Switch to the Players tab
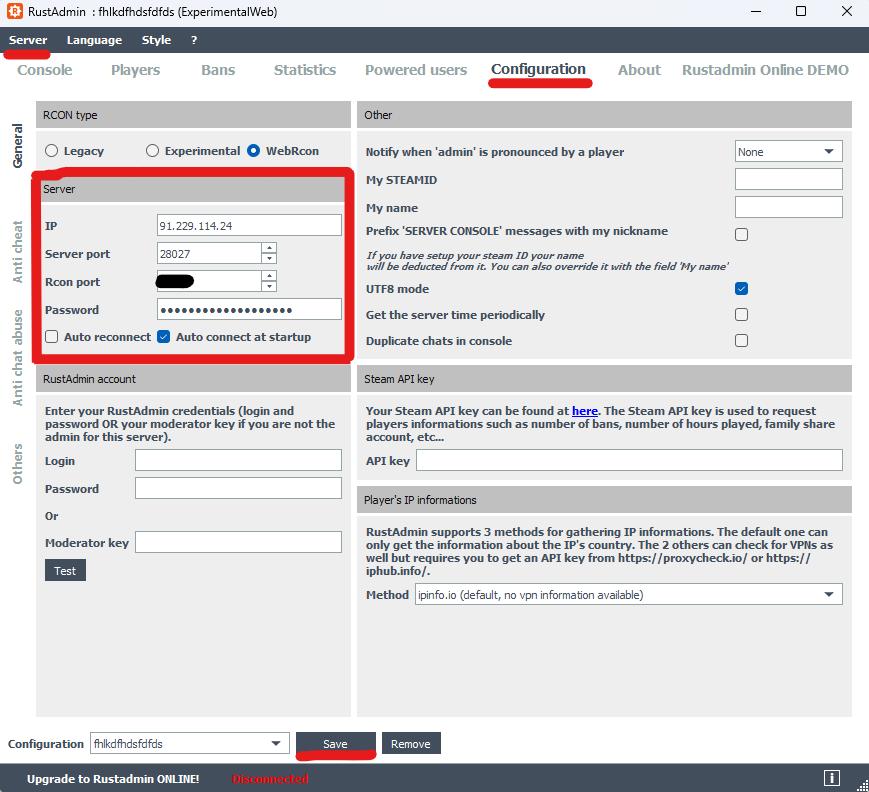The height and width of the screenshot is (792, 869). [135, 70]
